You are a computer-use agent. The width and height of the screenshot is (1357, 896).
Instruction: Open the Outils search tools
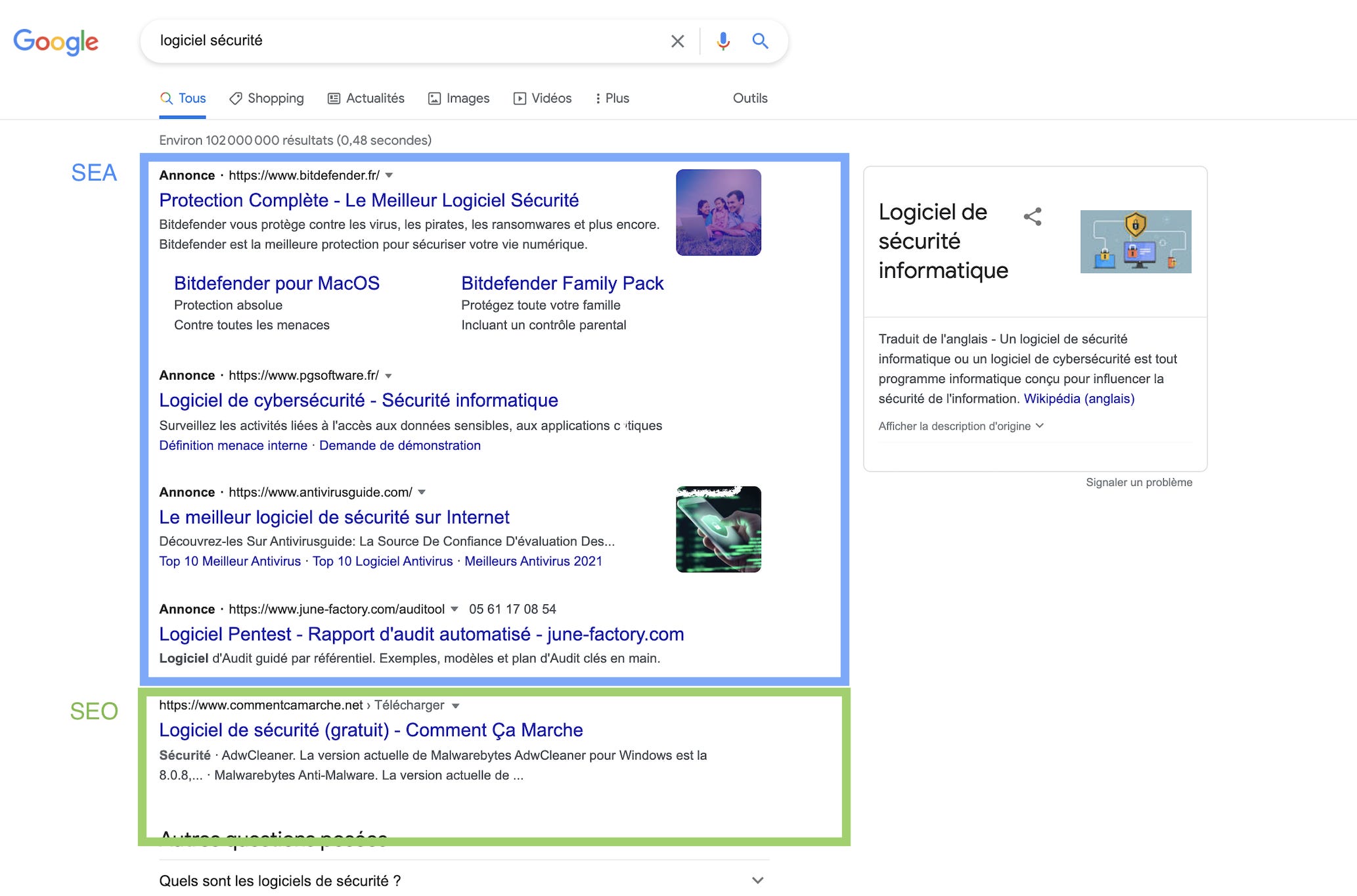coord(750,99)
